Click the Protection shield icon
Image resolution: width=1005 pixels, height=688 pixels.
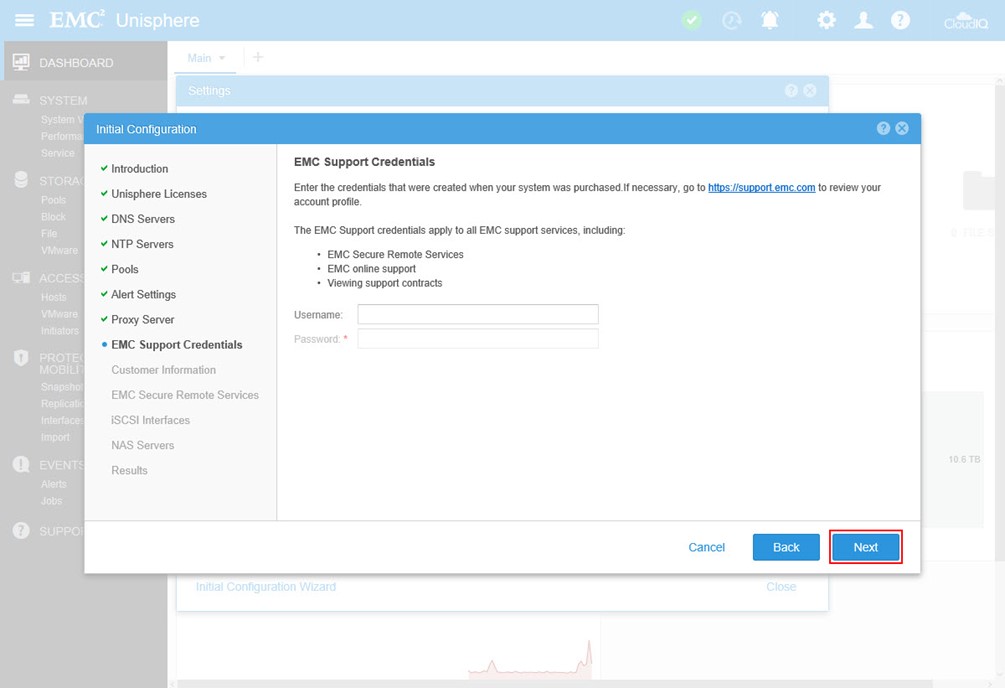point(21,358)
